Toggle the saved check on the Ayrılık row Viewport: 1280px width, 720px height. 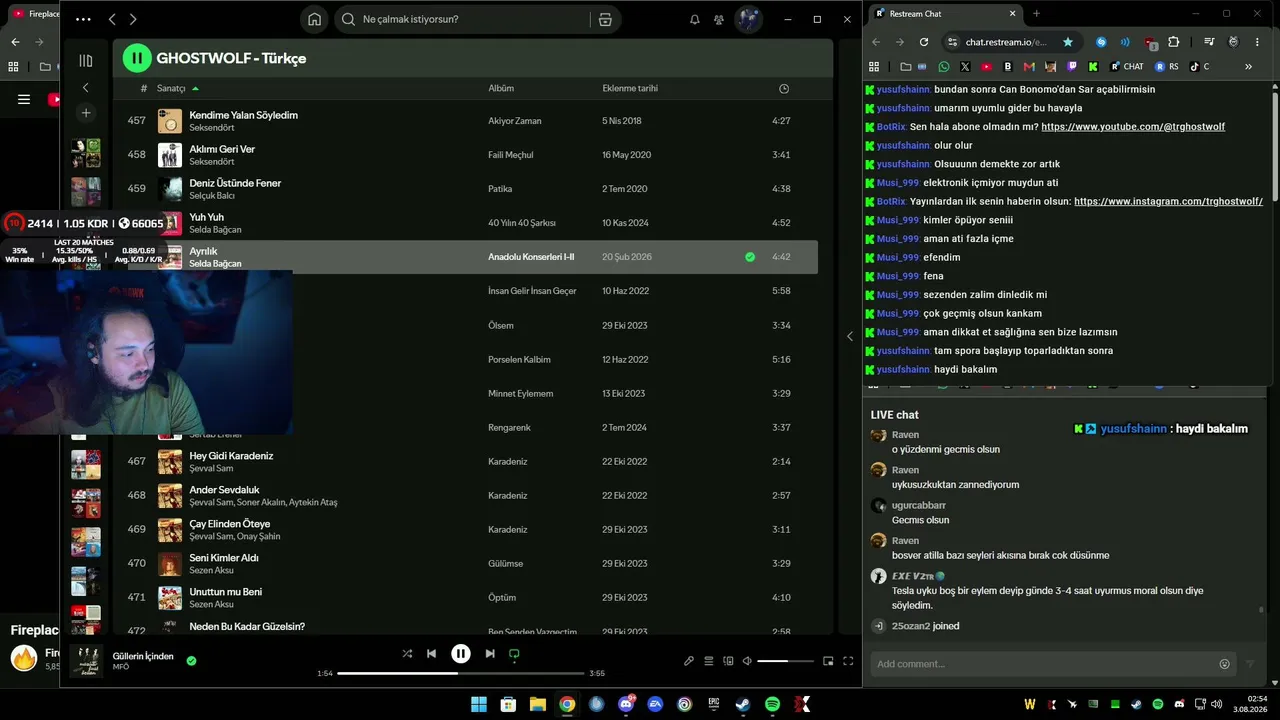tap(750, 257)
